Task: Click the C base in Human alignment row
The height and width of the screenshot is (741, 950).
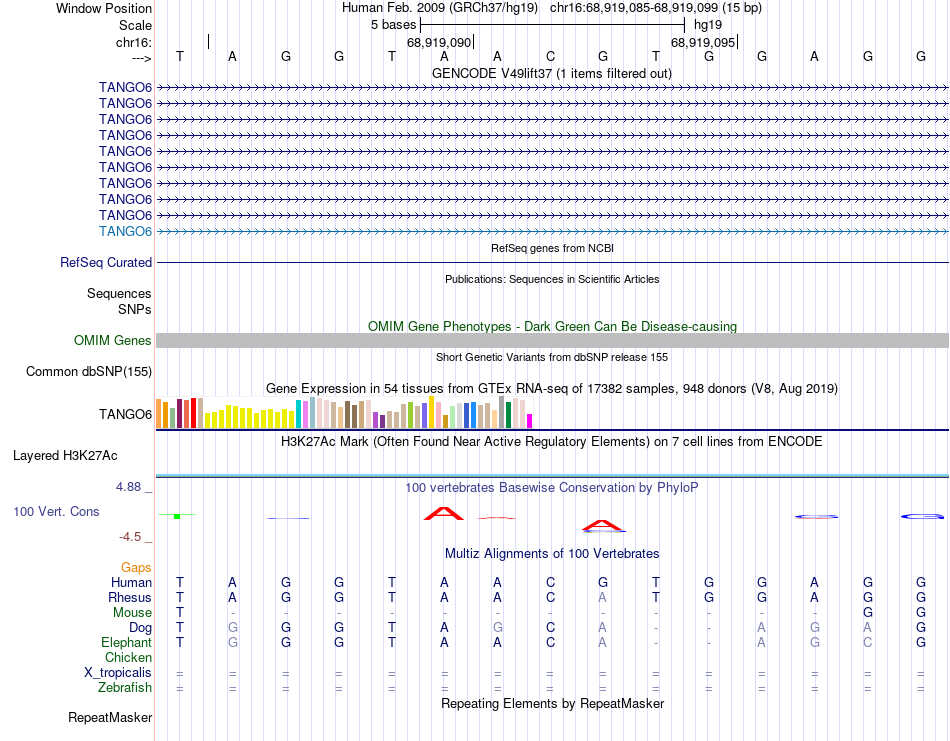Action: 550,582
